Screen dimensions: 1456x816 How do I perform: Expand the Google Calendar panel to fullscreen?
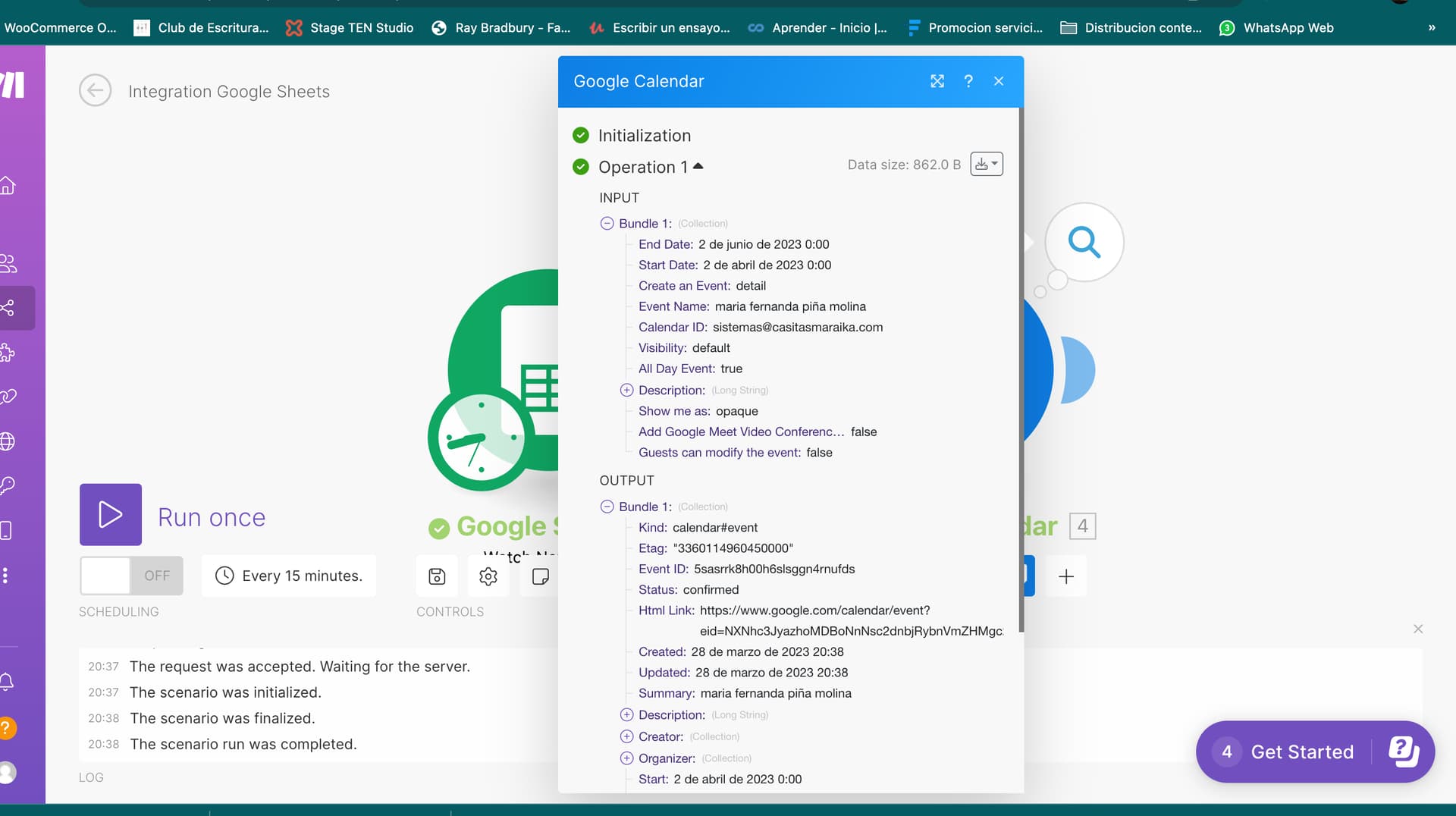(937, 81)
